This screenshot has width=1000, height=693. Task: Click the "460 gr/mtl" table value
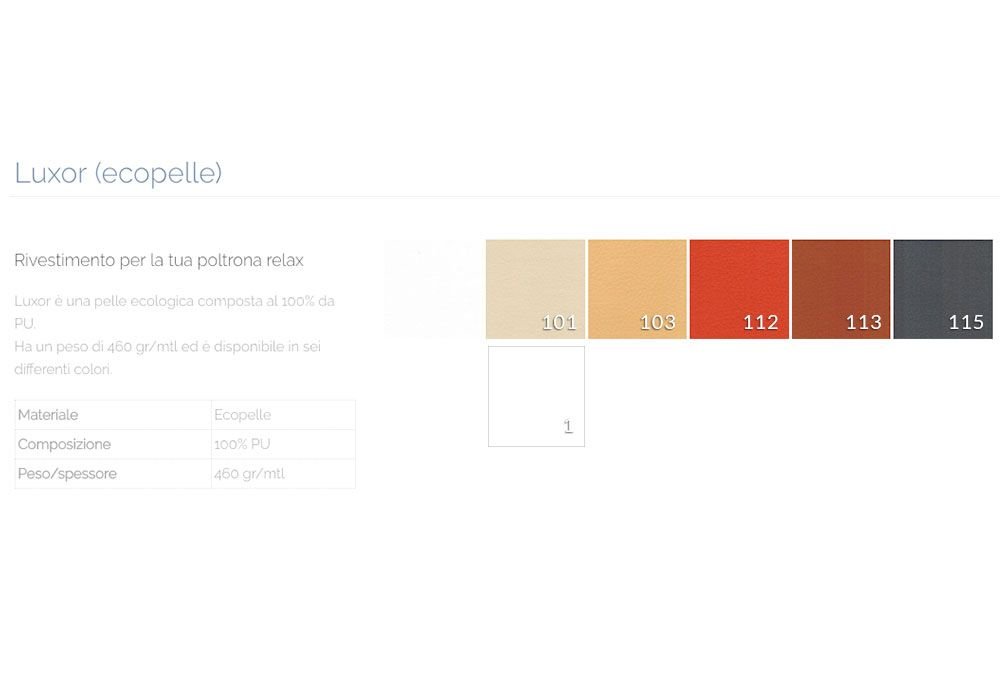pos(249,474)
